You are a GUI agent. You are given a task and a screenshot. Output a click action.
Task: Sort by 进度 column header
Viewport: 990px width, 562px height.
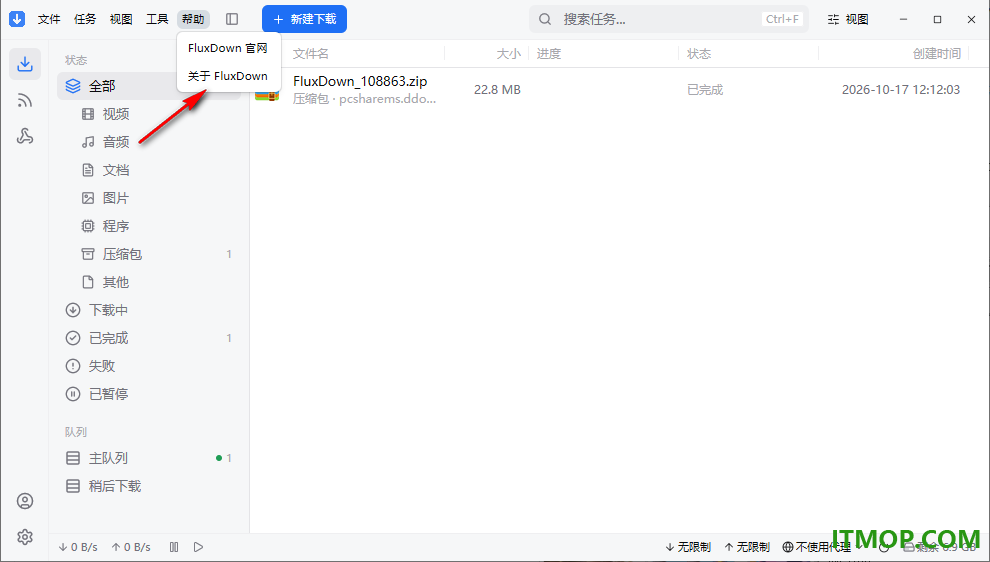549,54
